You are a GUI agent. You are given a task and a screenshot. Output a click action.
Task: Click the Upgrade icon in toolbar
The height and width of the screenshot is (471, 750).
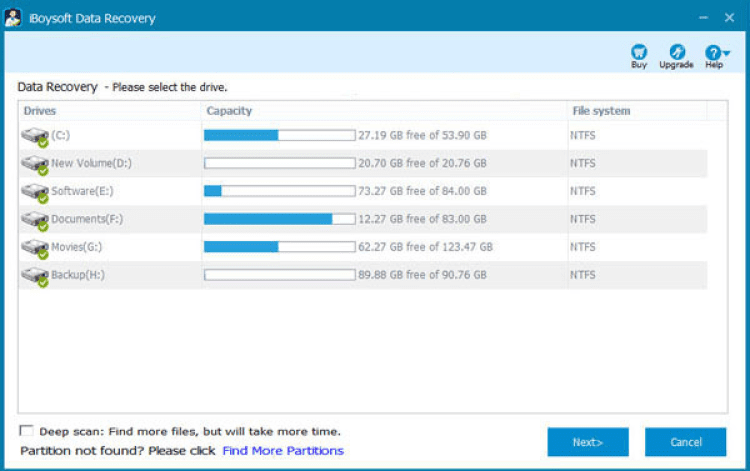[676, 52]
